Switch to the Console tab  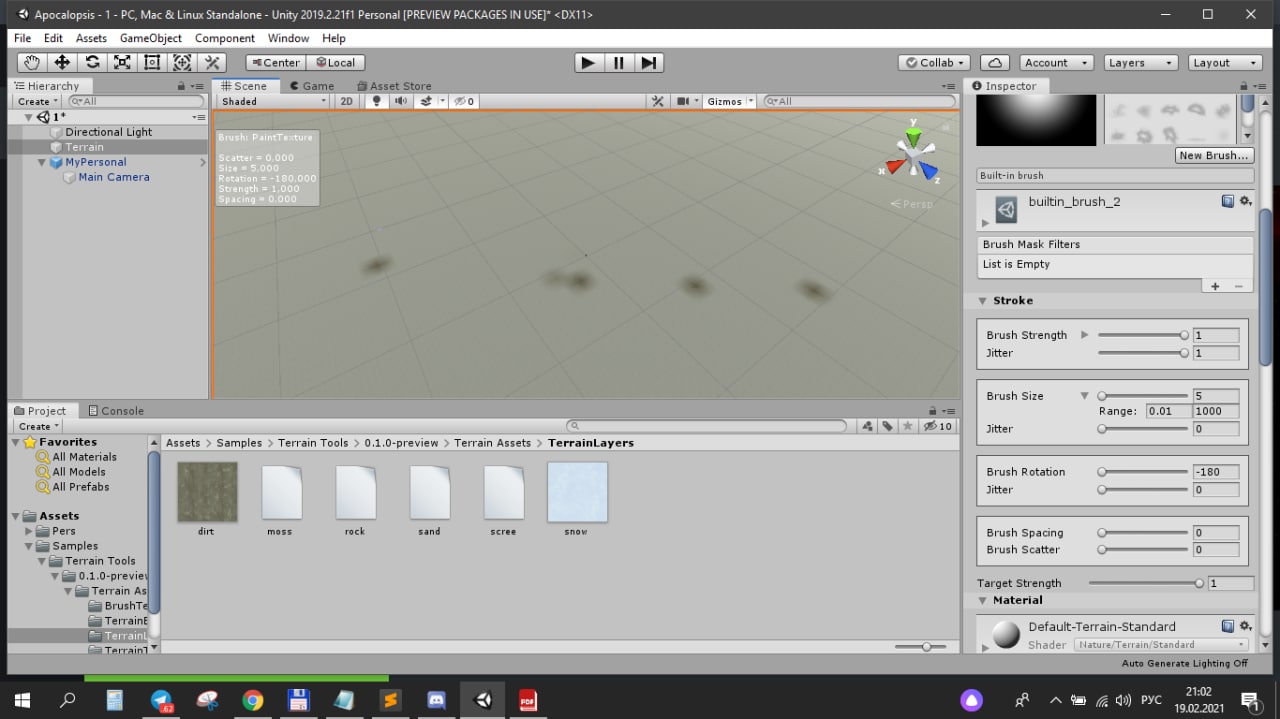[x=116, y=411]
